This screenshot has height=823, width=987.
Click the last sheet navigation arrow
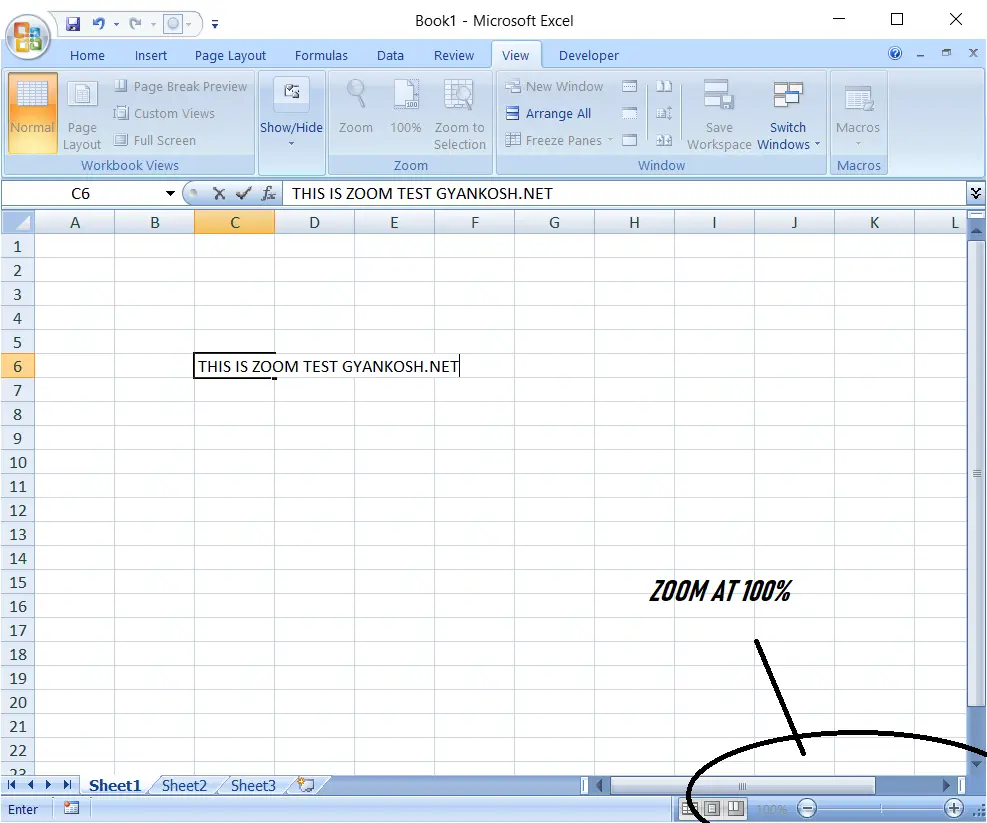(67, 785)
